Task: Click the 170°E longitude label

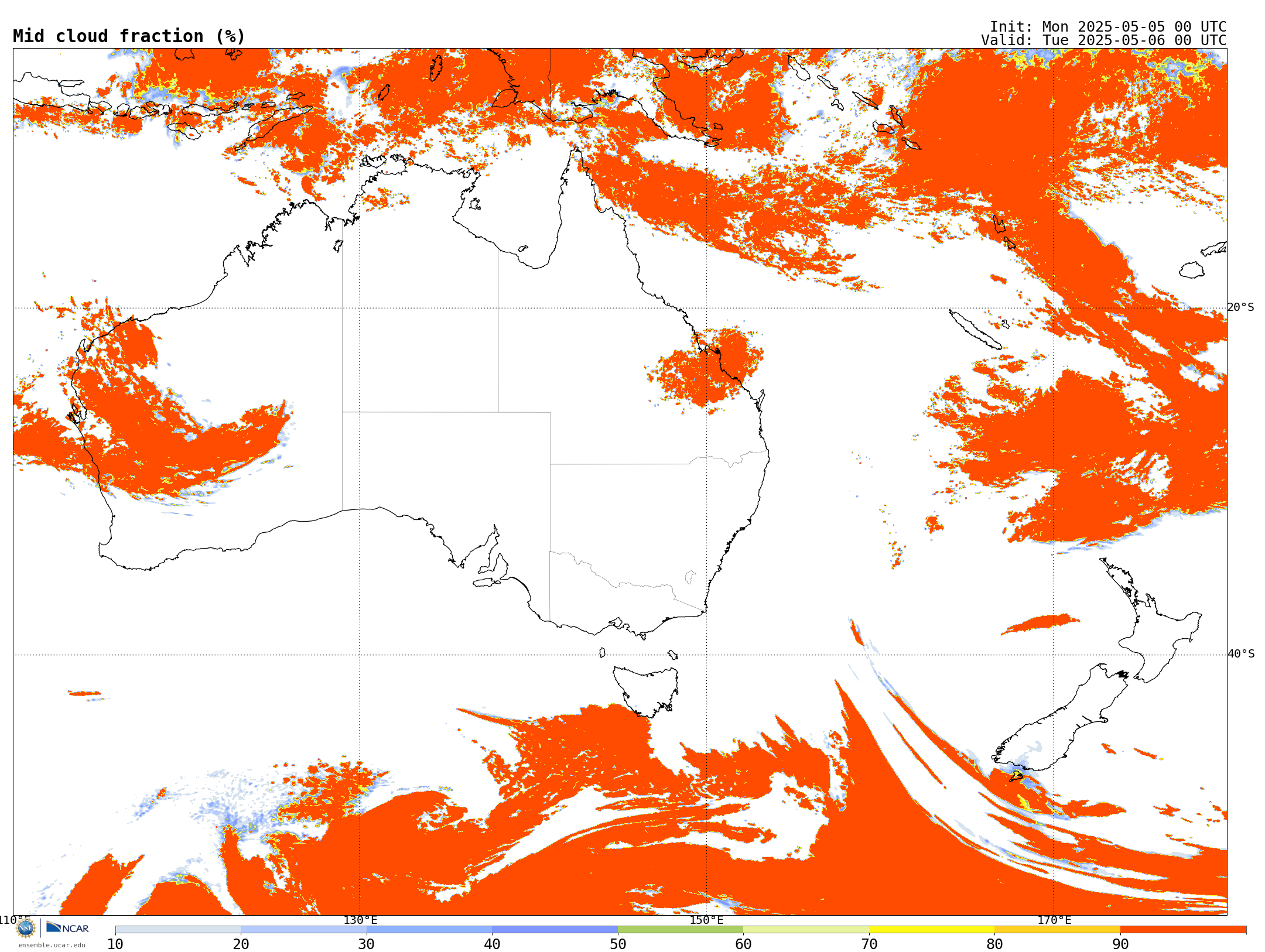Action: coord(1054,920)
